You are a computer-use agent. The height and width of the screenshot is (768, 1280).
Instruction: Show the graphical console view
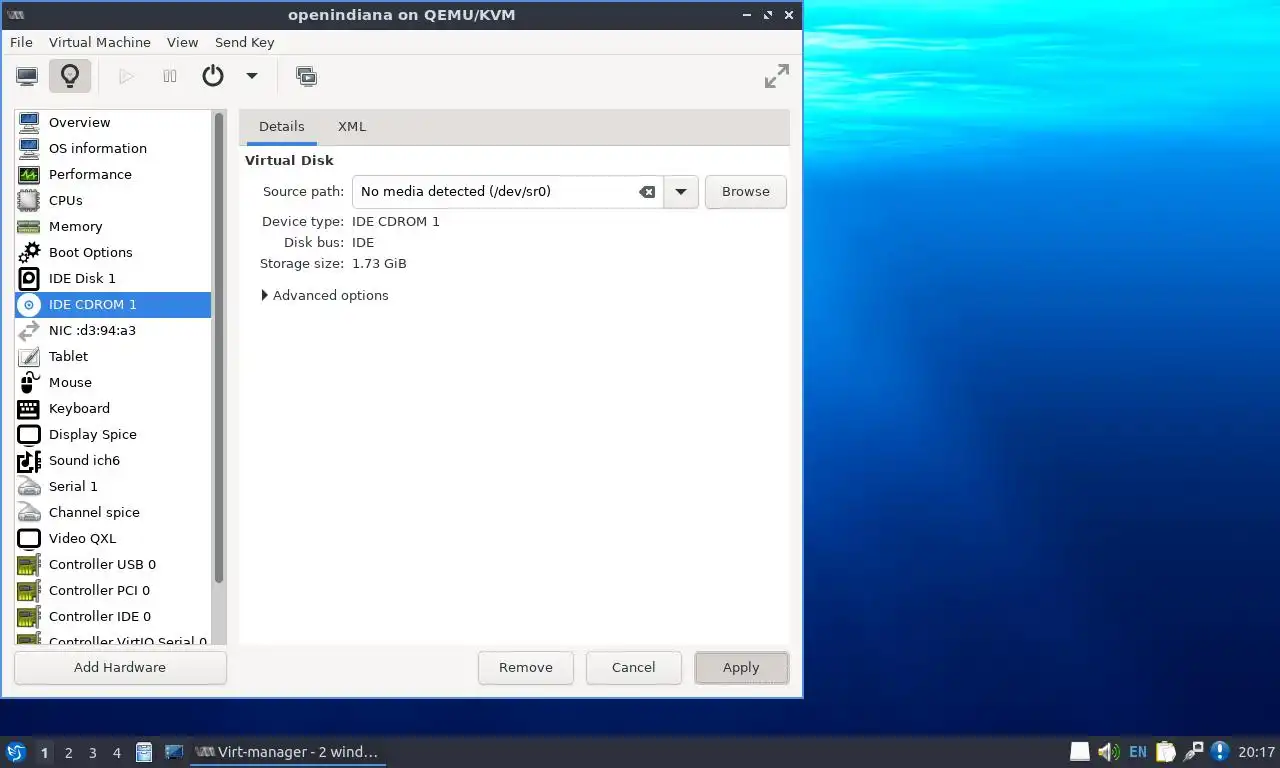[27, 76]
